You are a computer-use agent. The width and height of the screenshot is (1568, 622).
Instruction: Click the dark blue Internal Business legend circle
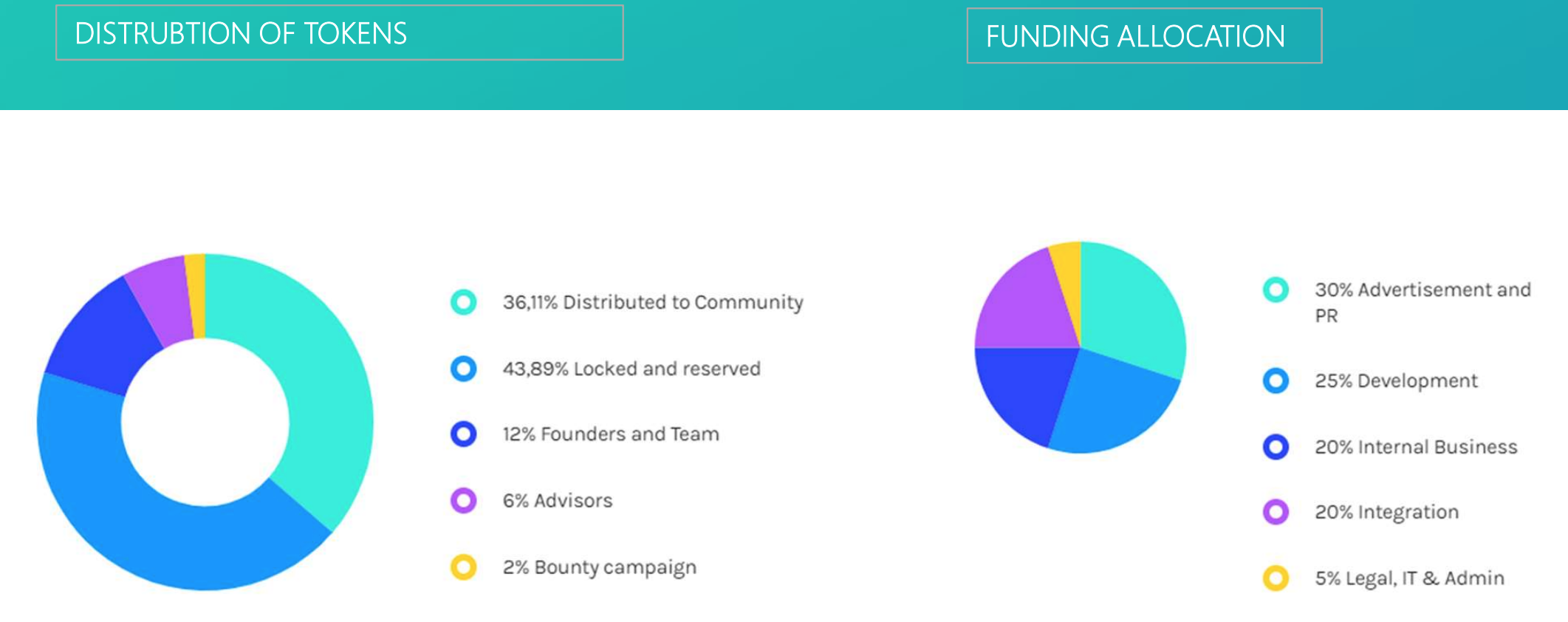click(x=1276, y=446)
